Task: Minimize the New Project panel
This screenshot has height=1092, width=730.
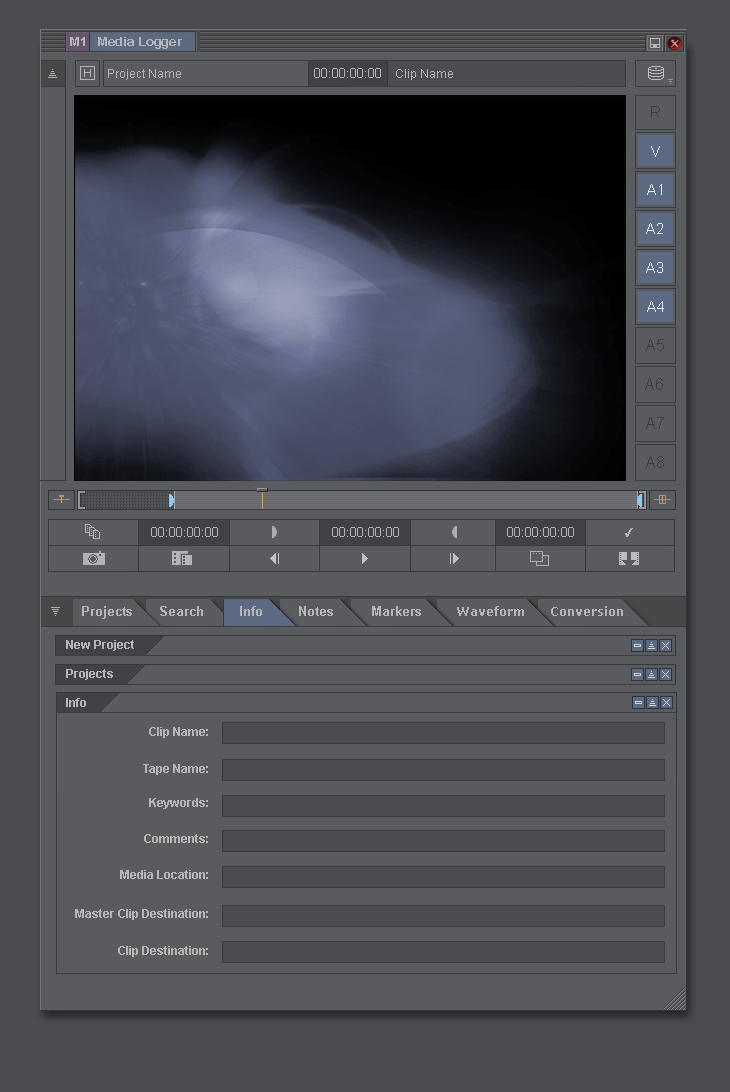Action: tap(637, 646)
